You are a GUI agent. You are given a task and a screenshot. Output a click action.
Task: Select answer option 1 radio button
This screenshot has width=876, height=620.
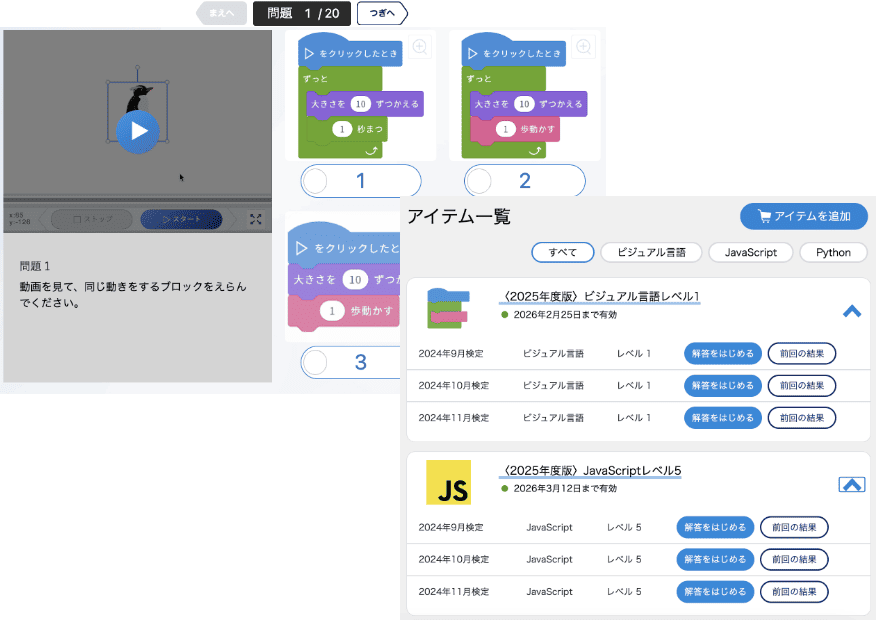click(315, 181)
